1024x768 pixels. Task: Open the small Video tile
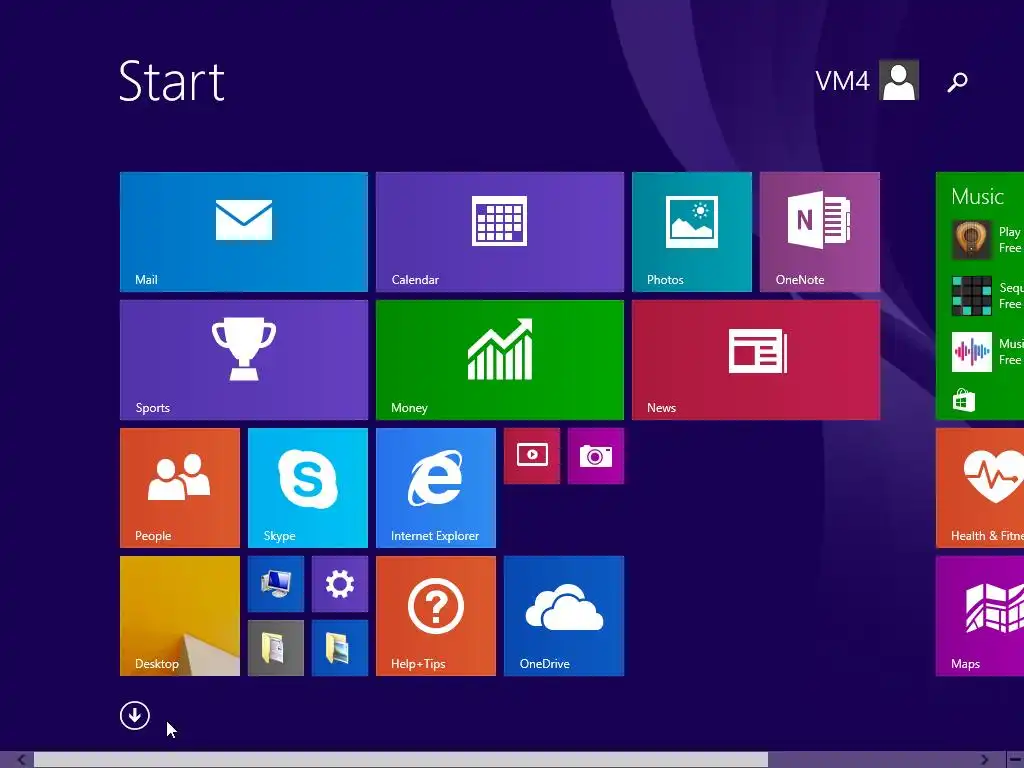[x=532, y=456]
